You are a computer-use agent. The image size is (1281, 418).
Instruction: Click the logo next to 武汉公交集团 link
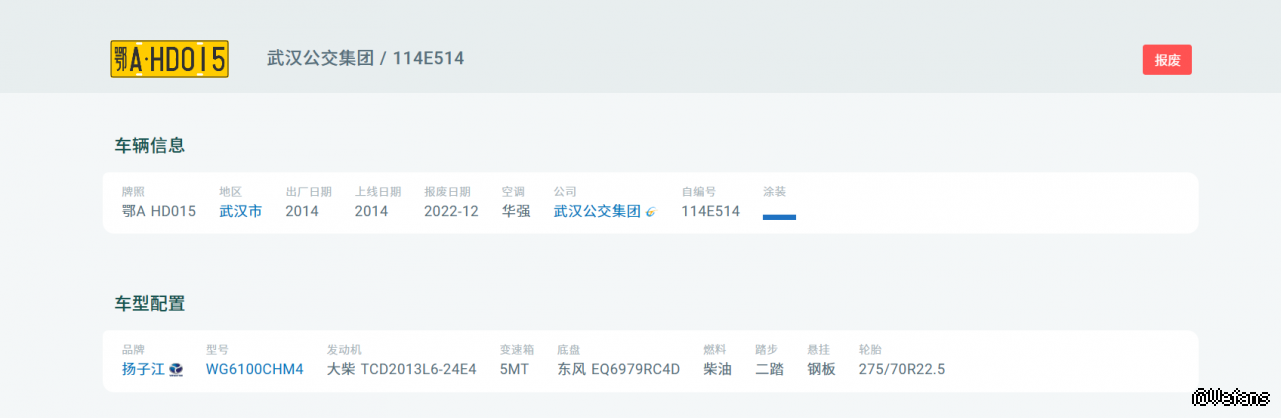(651, 212)
